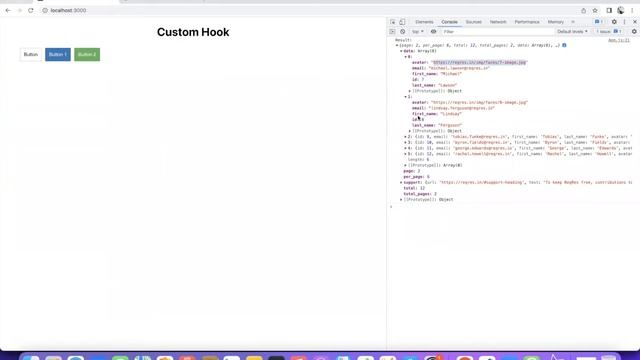Activate the DevTools inspect element picker
The image size is (640, 360).
pyautogui.click(x=393, y=22)
